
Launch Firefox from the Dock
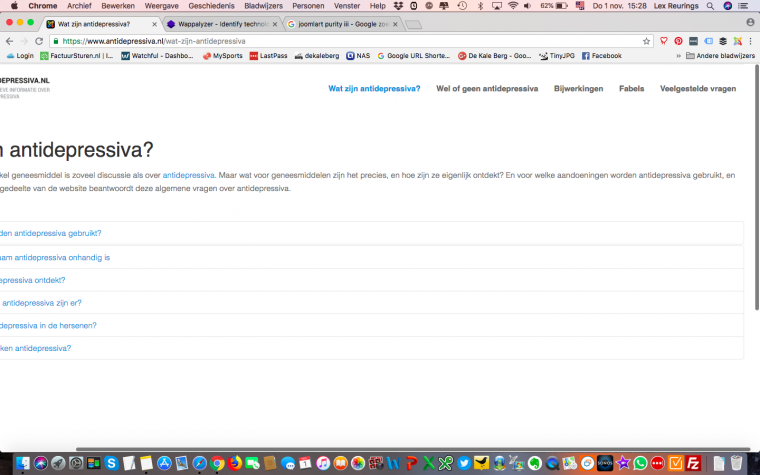click(x=235, y=463)
